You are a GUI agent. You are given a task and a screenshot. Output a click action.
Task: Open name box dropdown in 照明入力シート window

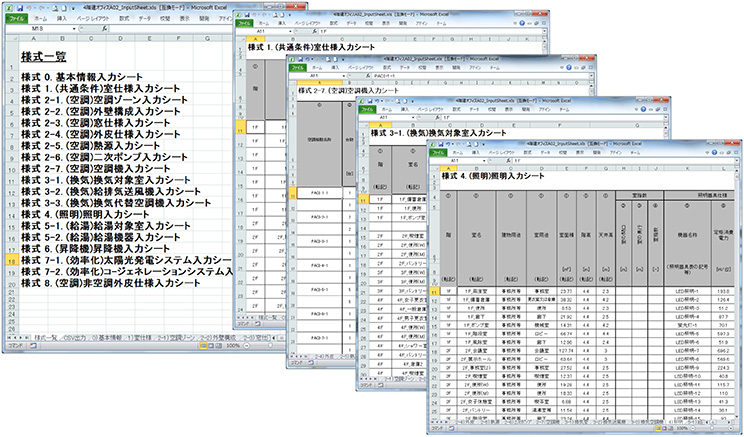click(484, 161)
